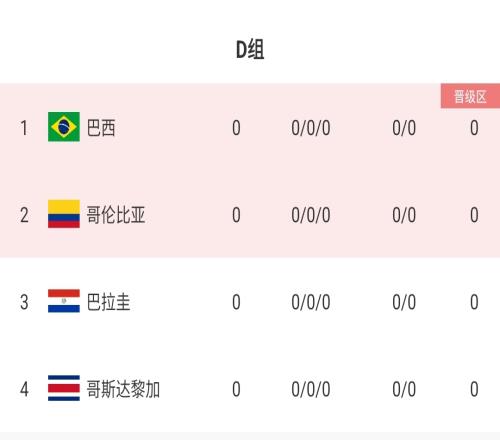Tap the Costa Rica flag icon
Screen dimensions: 500x440
point(64,388)
